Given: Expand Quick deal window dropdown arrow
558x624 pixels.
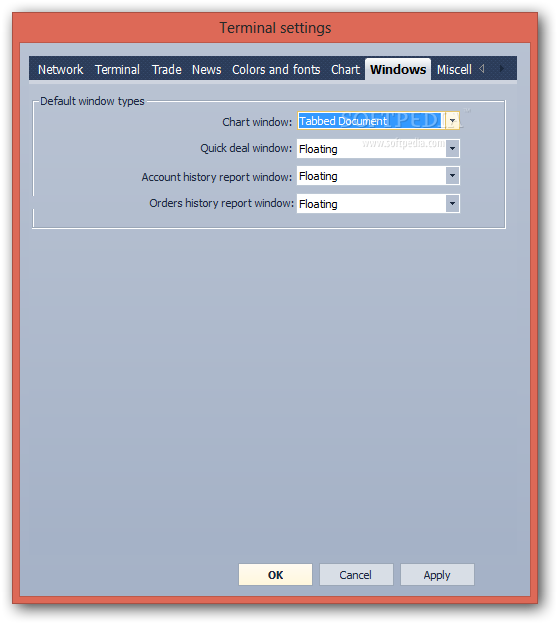Looking at the screenshot, I should coord(453,148).
